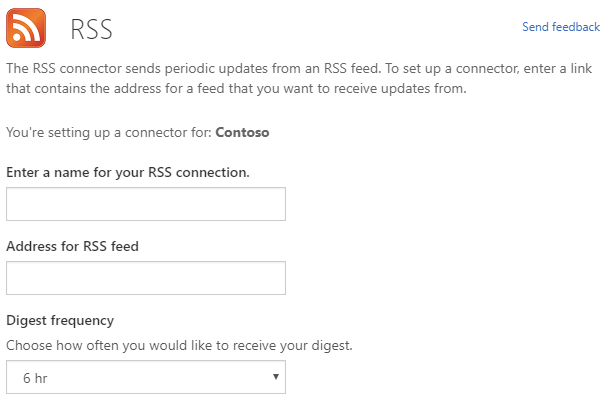Select the 6 hr value text
The image size is (611, 411).
(35, 378)
